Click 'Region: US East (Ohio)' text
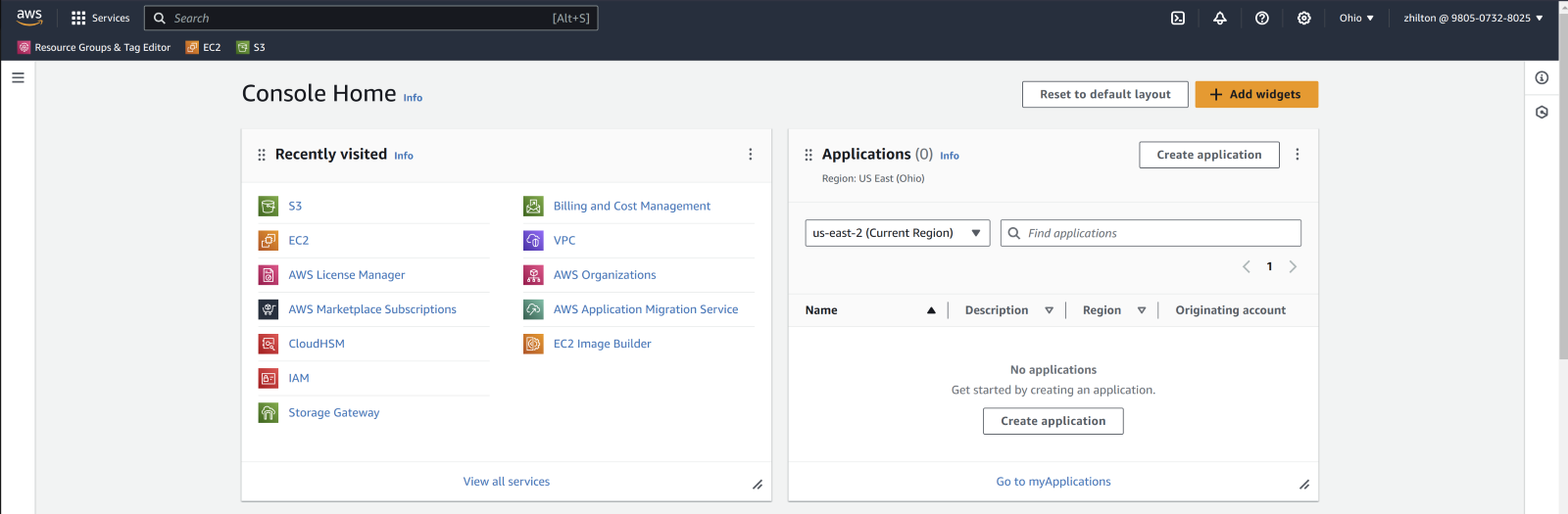Image resolution: width=1568 pixels, height=514 pixels. click(x=873, y=178)
